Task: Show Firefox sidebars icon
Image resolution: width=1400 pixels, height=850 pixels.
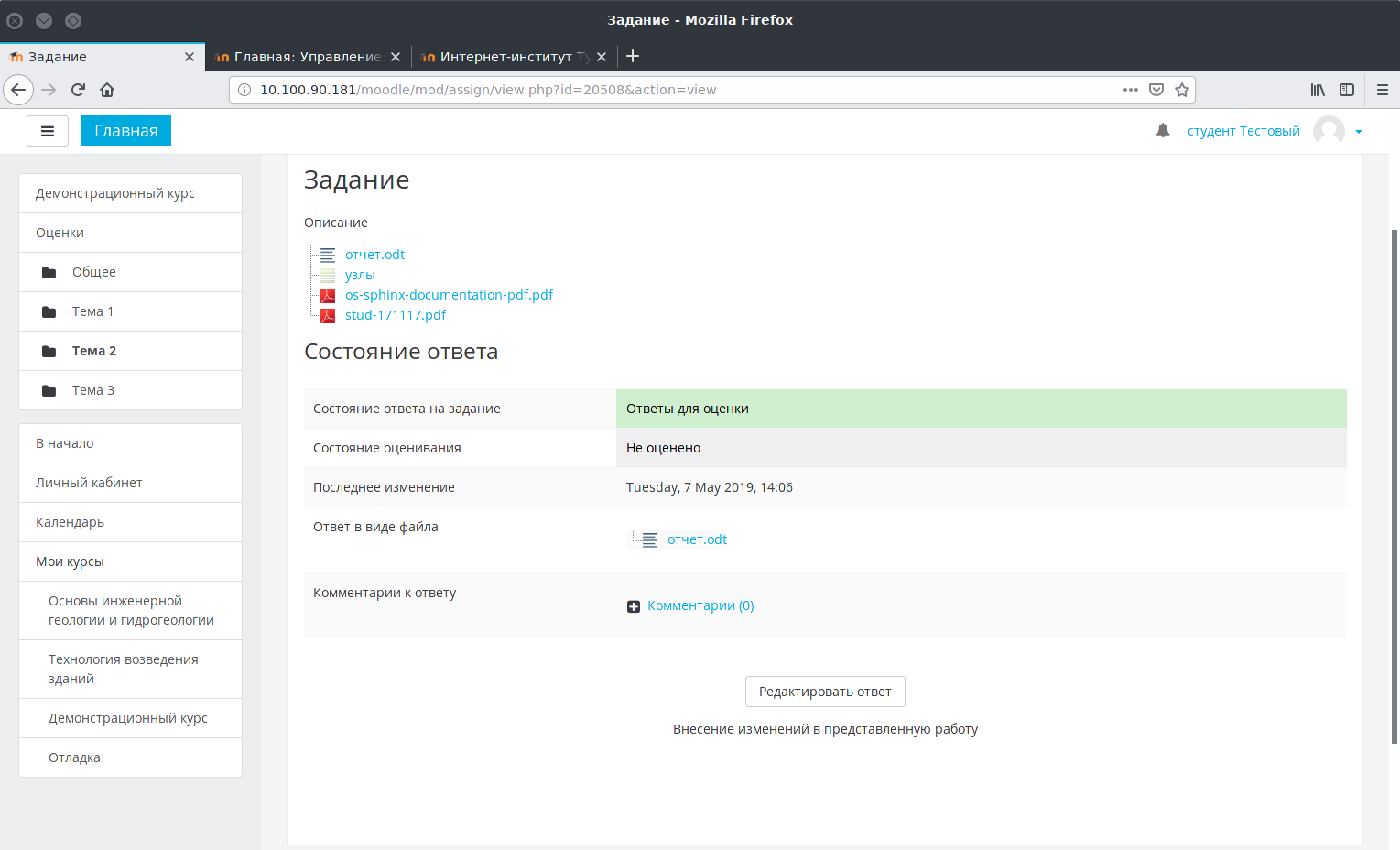Action: pos(1347,90)
